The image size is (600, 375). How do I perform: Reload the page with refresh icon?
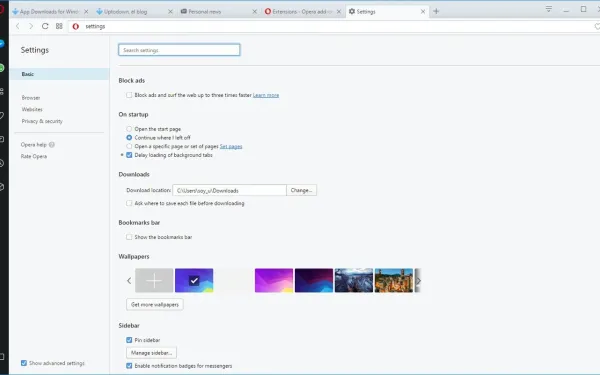pyautogui.click(x=45, y=26)
